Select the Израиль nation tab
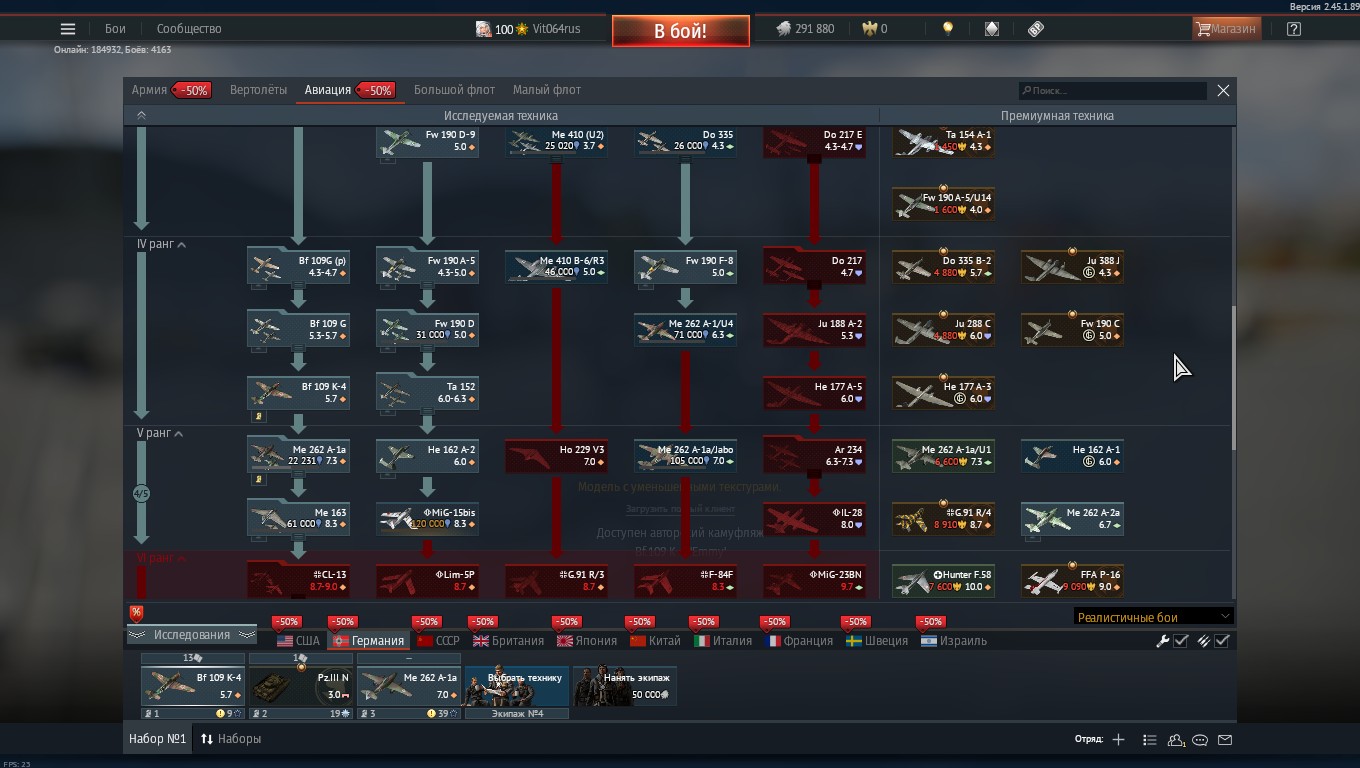 (x=954, y=641)
